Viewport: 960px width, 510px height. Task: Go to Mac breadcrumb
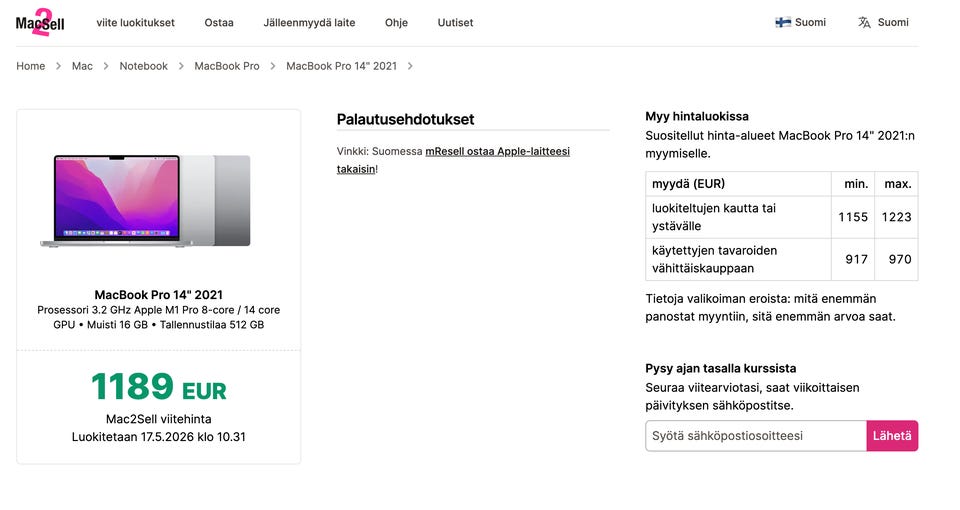pyautogui.click(x=82, y=66)
